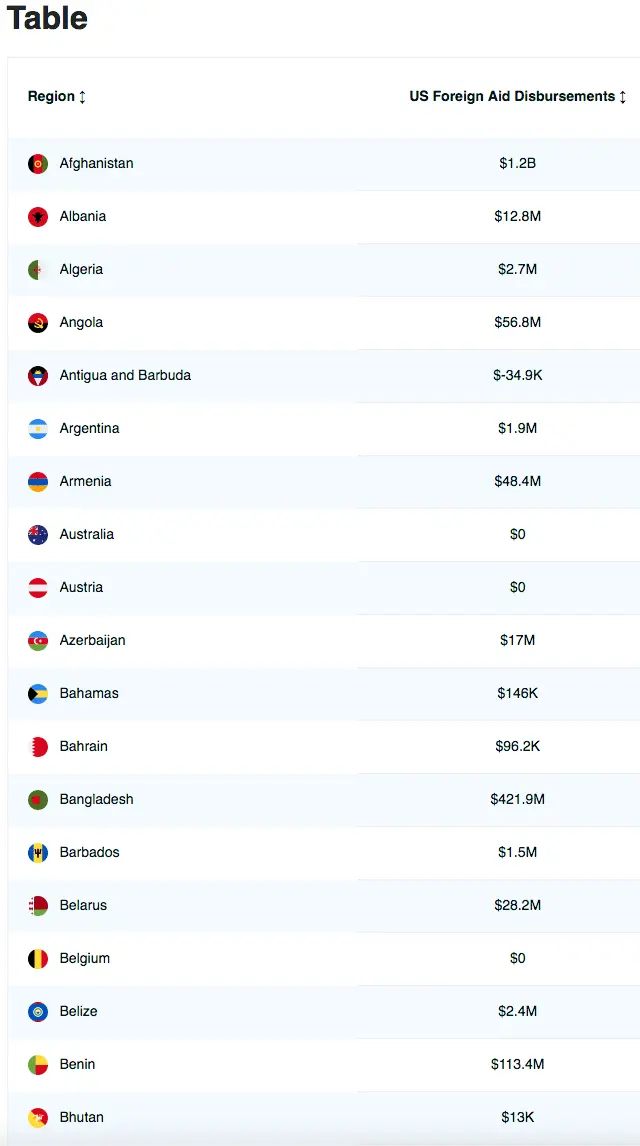
Task: Click the Region column header
Action: [x=51, y=96]
